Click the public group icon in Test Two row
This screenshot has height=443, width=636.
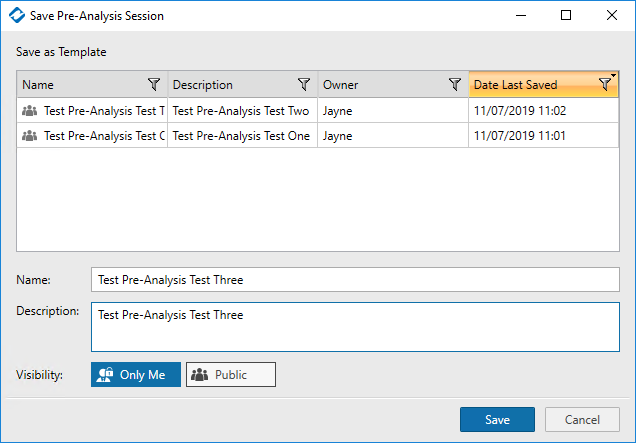click(30, 111)
